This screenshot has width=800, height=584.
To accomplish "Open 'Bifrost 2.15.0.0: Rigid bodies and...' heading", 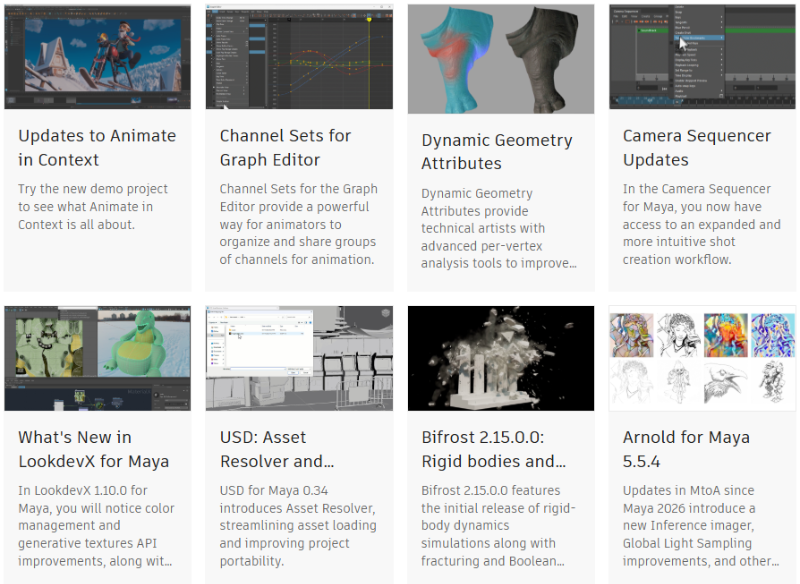I will click(493, 449).
